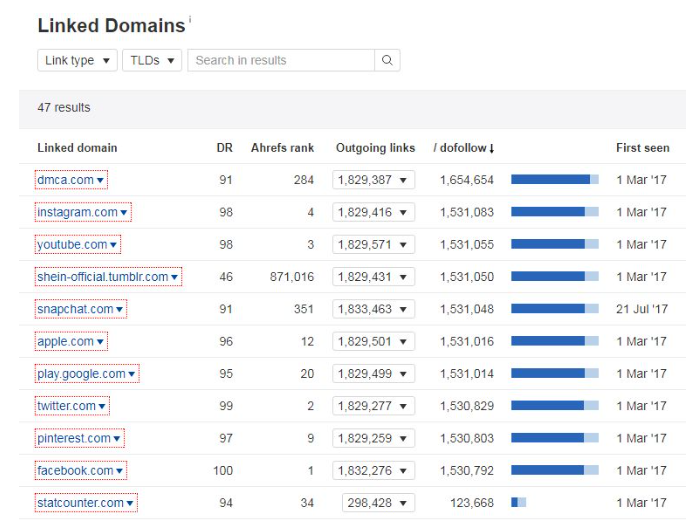The width and height of the screenshot is (696, 524).
Task: Expand snapchat.com outgoing links 1,833,463
Action: [x=373, y=309]
